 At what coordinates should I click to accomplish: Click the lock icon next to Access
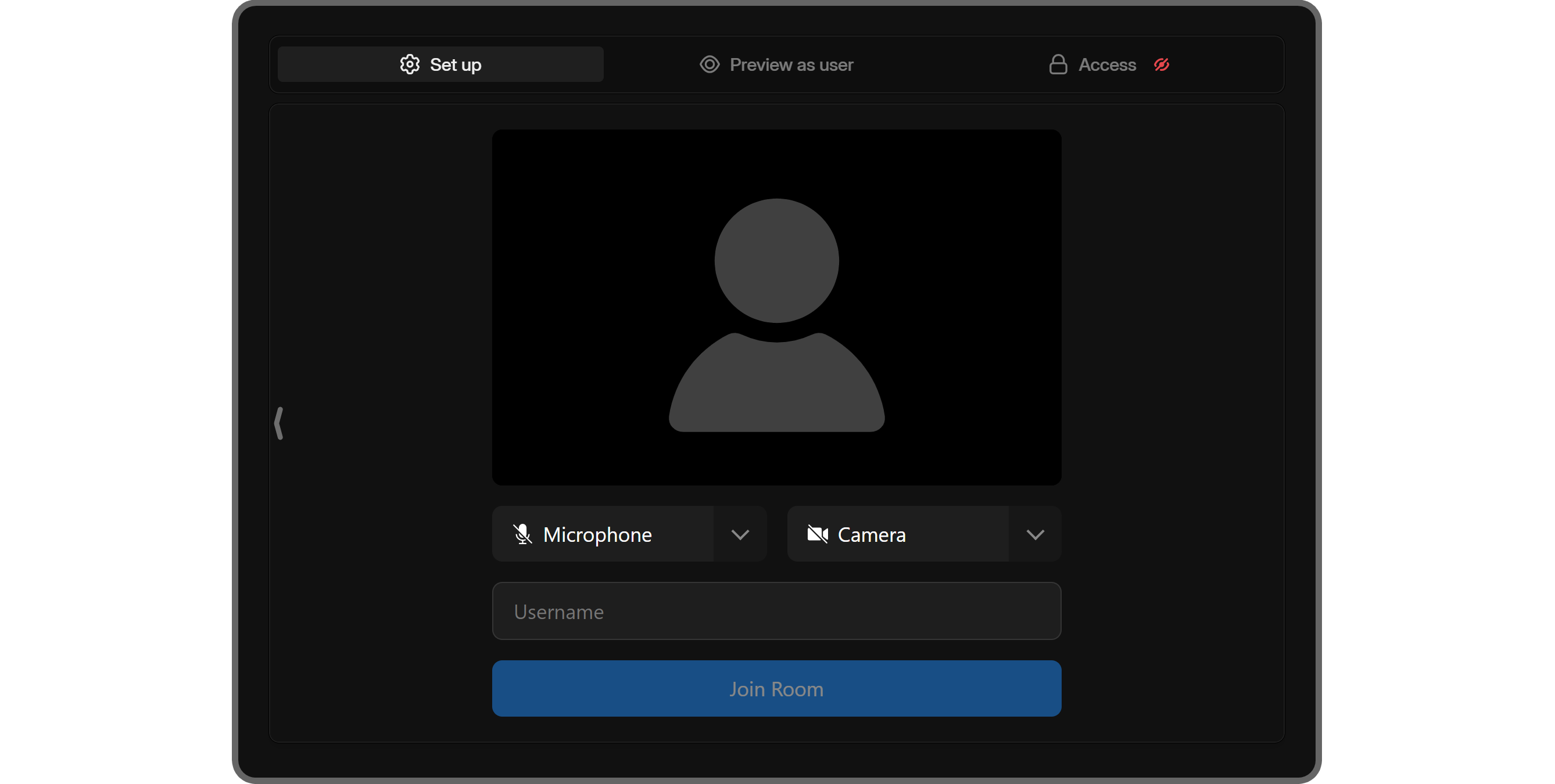[x=1058, y=64]
